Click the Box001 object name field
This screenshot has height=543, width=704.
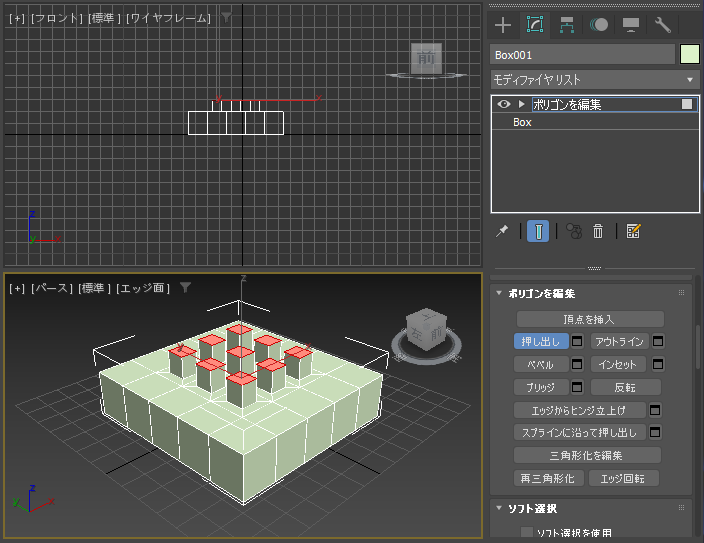582,55
